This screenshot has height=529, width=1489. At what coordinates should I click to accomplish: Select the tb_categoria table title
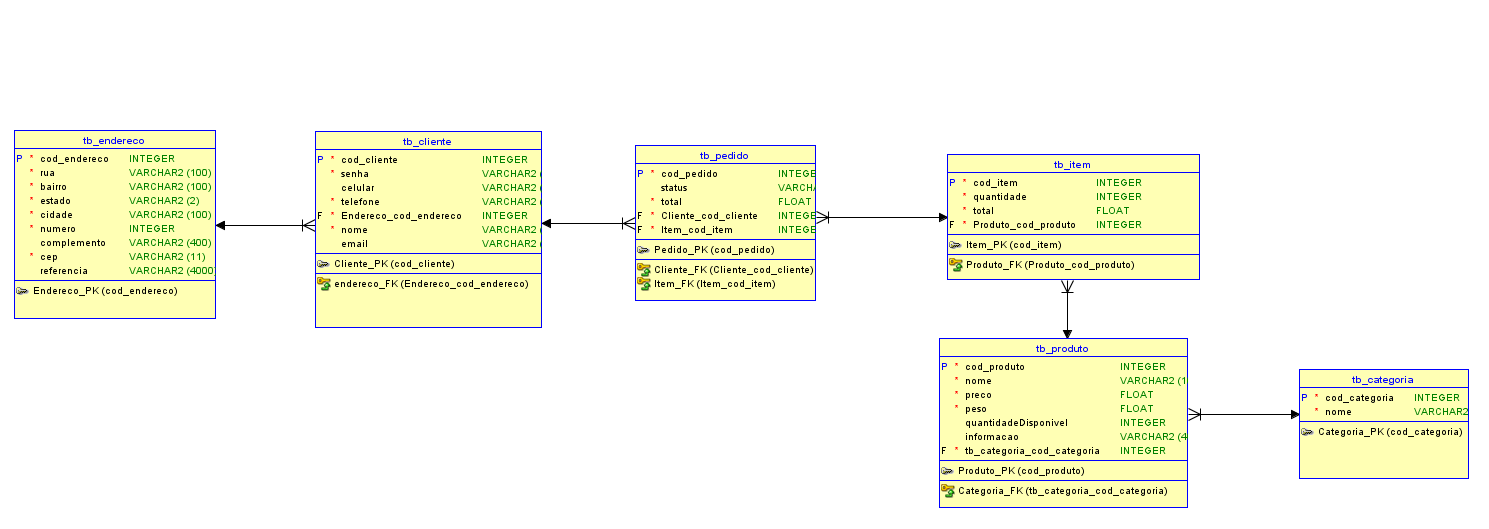point(1383,379)
